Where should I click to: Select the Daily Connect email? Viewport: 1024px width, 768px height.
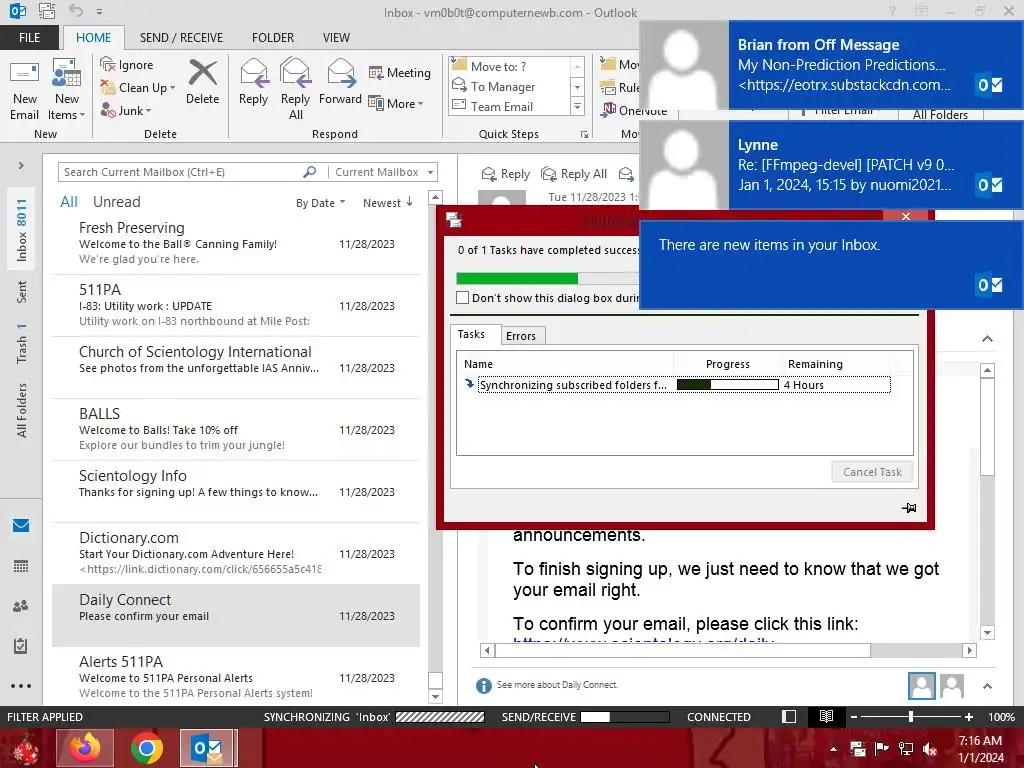click(x=236, y=615)
